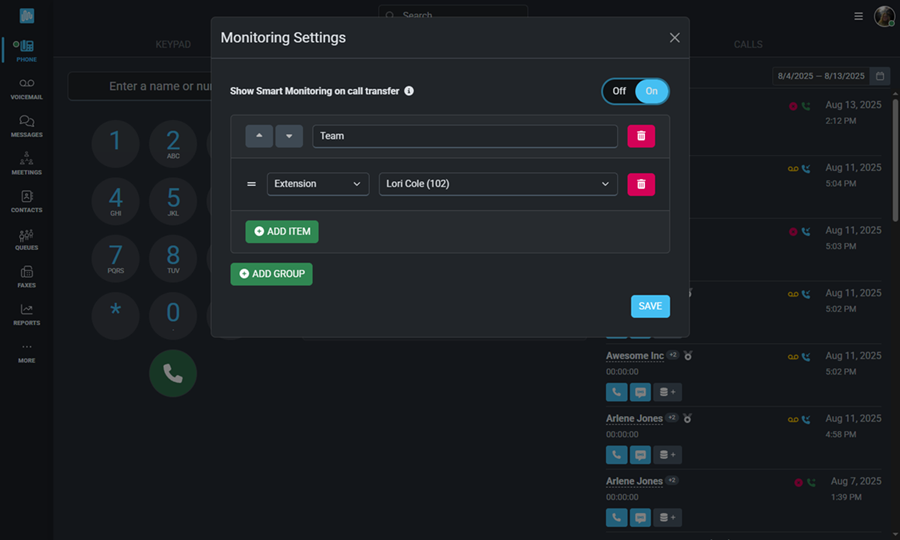Open Contacts in the sidebar
The image size is (900, 540).
26,201
